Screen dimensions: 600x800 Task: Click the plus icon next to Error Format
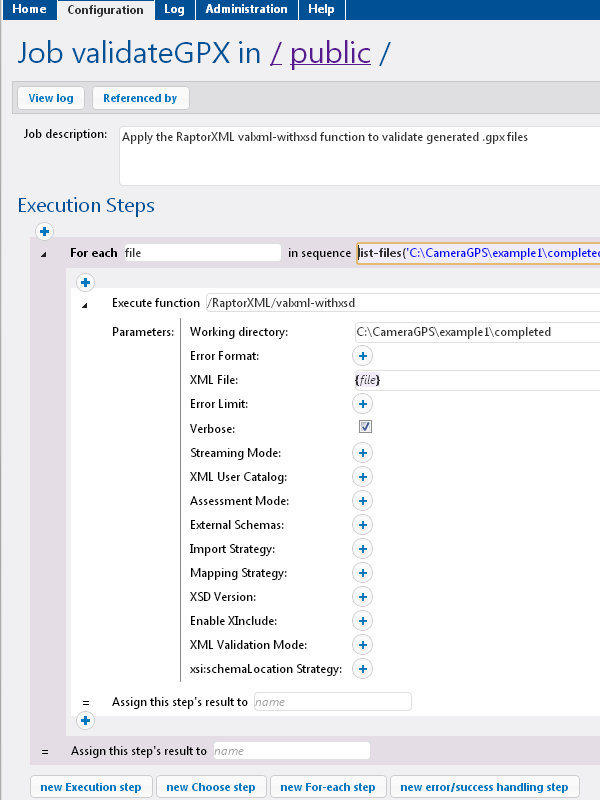pyautogui.click(x=363, y=356)
